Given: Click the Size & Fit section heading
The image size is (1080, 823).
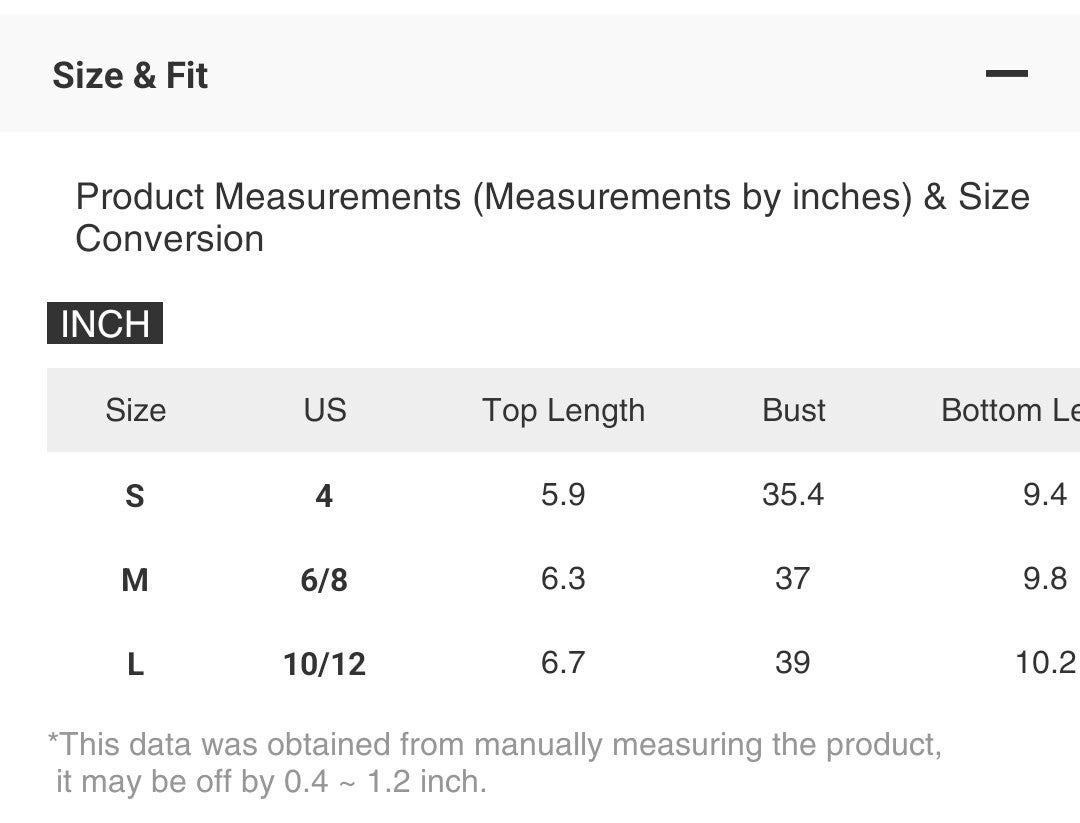Looking at the screenshot, I should [130, 76].
